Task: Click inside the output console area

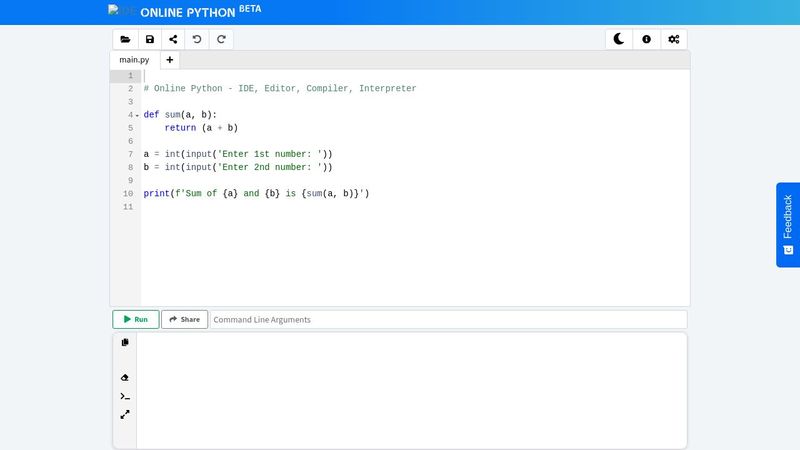Action: (411, 391)
